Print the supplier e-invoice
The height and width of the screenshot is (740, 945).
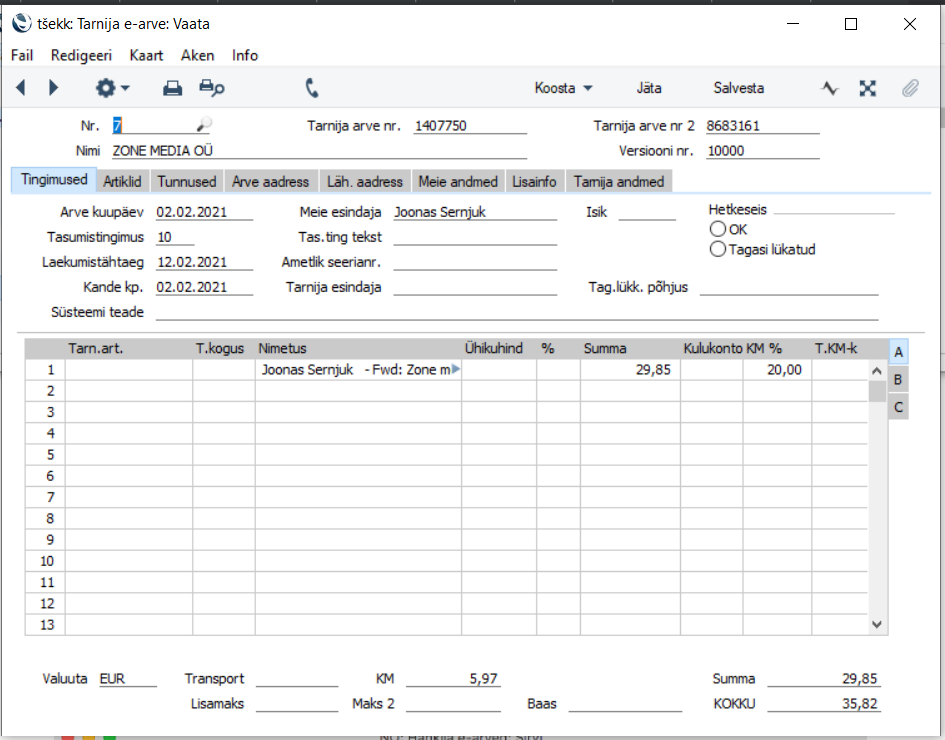172,88
